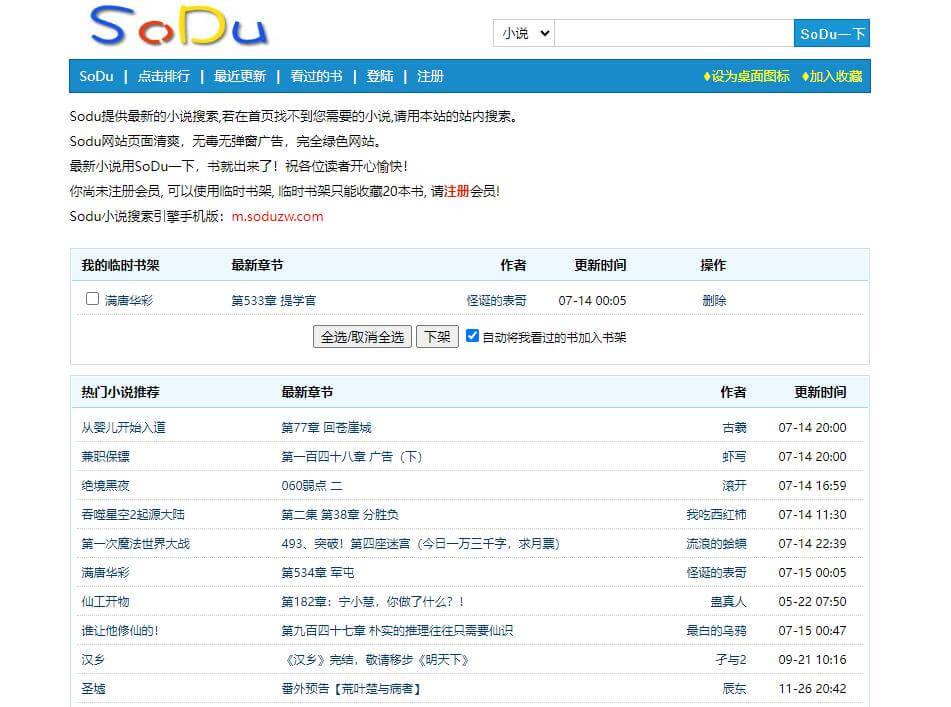Click the SoDu一下 search button
Viewport: 951px width, 707px height.
click(832, 33)
